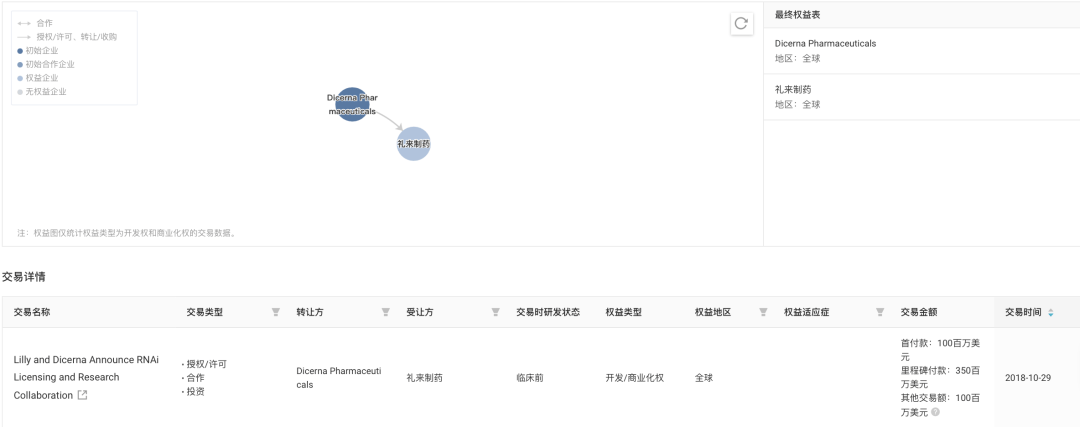Sort by 交易时间 arrow icon
Viewport: 1080px width, 427px height.
click(1050, 313)
